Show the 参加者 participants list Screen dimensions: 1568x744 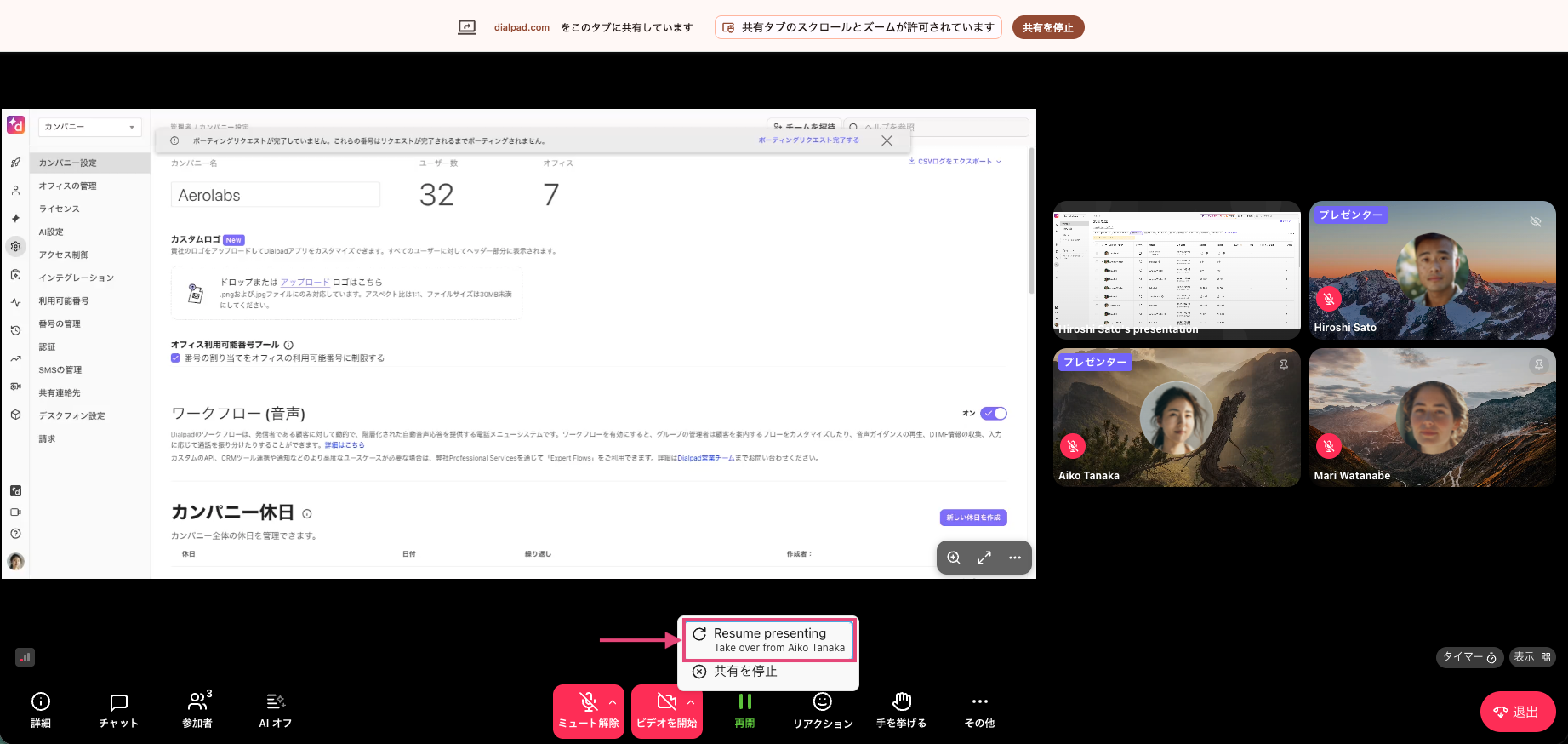click(x=198, y=711)
